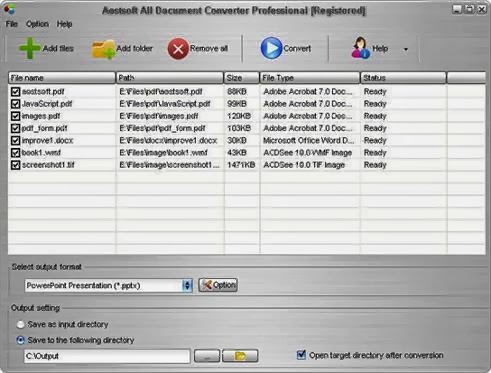Sort by Status column header

[x=403, y=78]
